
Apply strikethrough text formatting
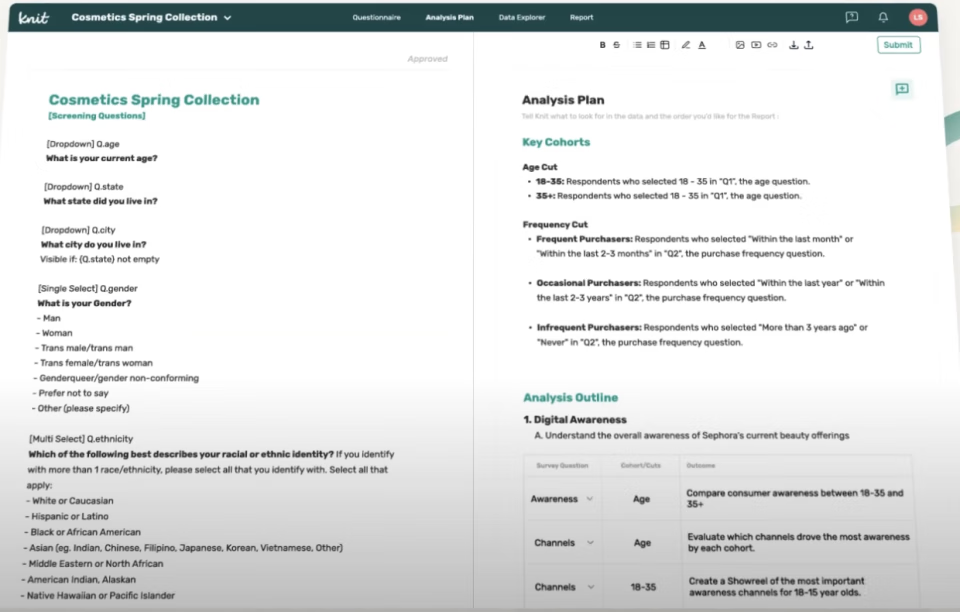click(x=616, y=45)
